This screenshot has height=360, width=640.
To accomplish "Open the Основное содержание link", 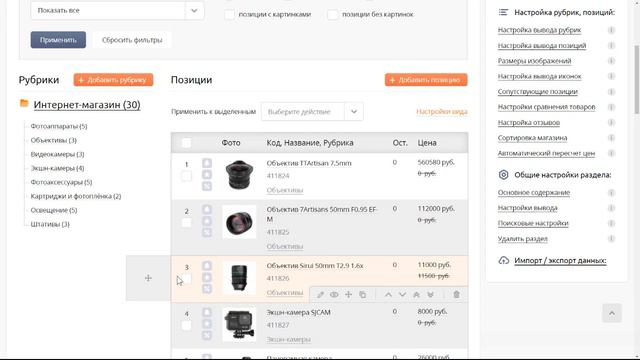I will tap(534, 193).
